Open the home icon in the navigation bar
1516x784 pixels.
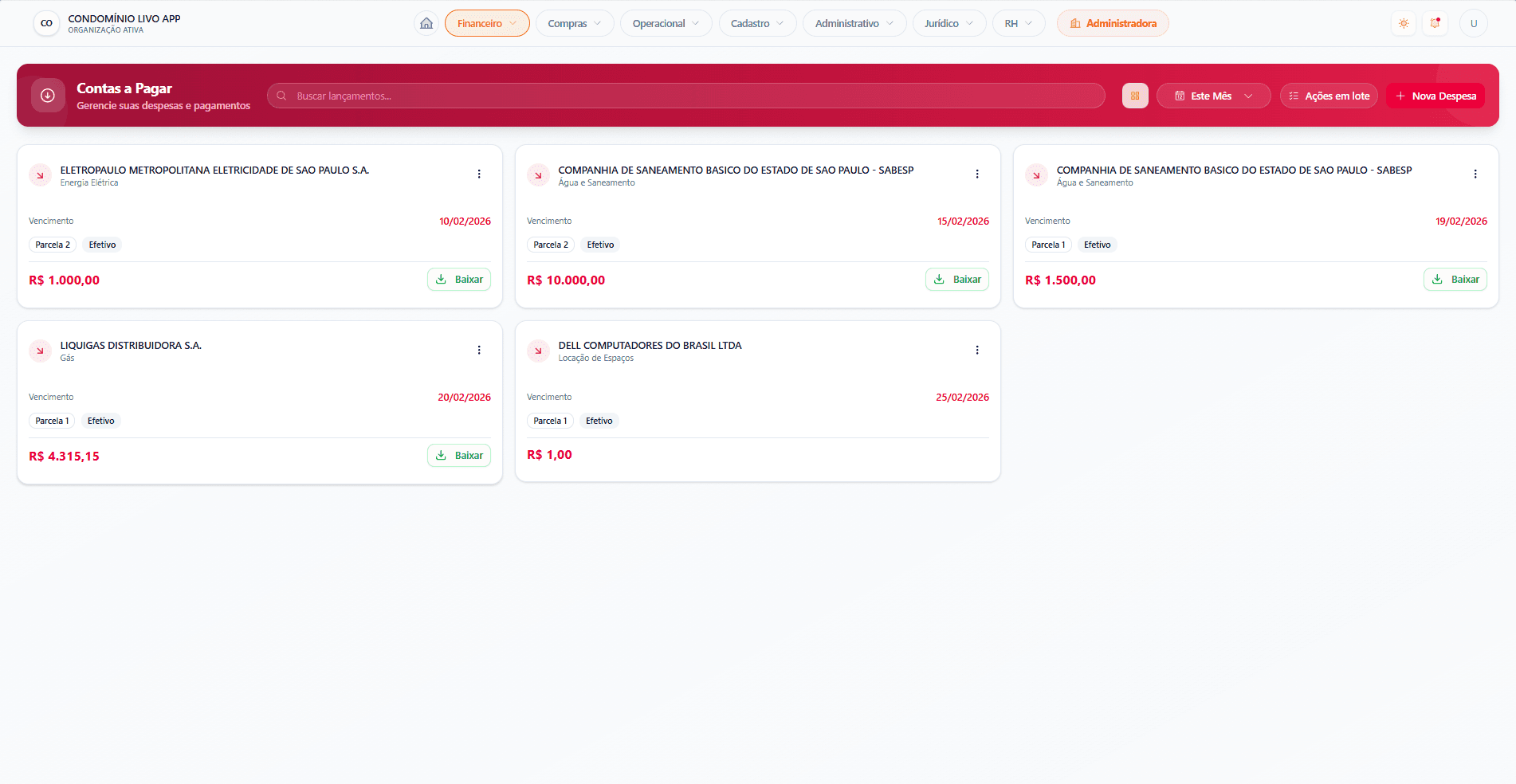426,23
